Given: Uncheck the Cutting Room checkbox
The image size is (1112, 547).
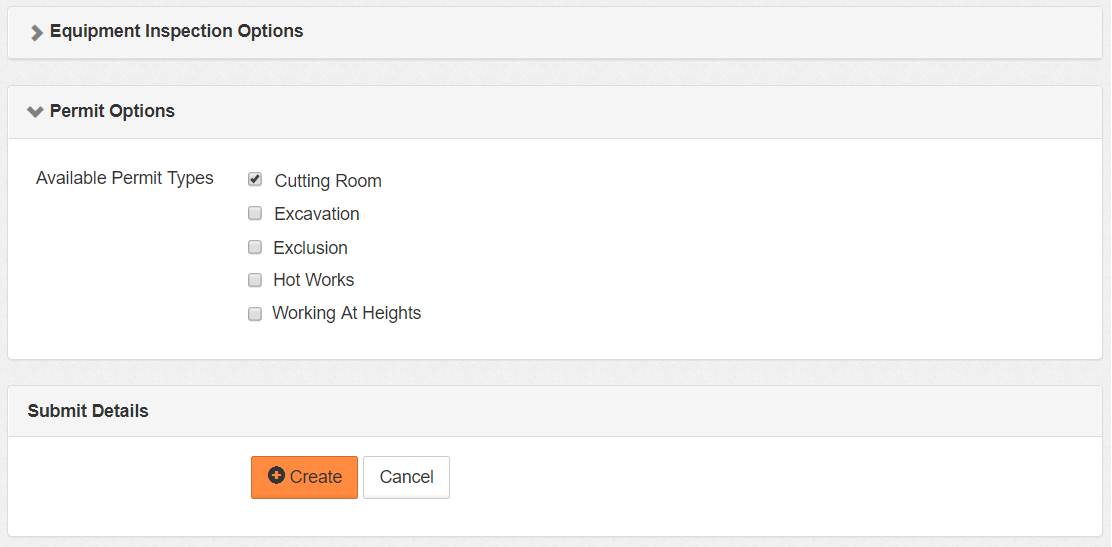Looking at the screenshot, I should [x=255, y=180].
